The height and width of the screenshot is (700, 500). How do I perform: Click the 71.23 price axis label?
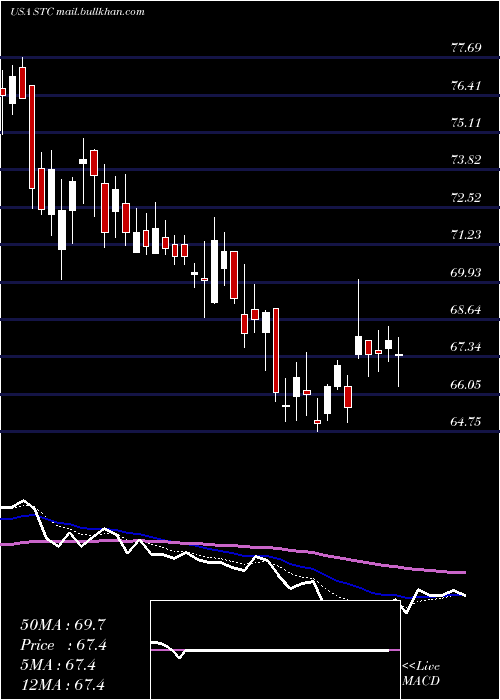pos(466,234)
